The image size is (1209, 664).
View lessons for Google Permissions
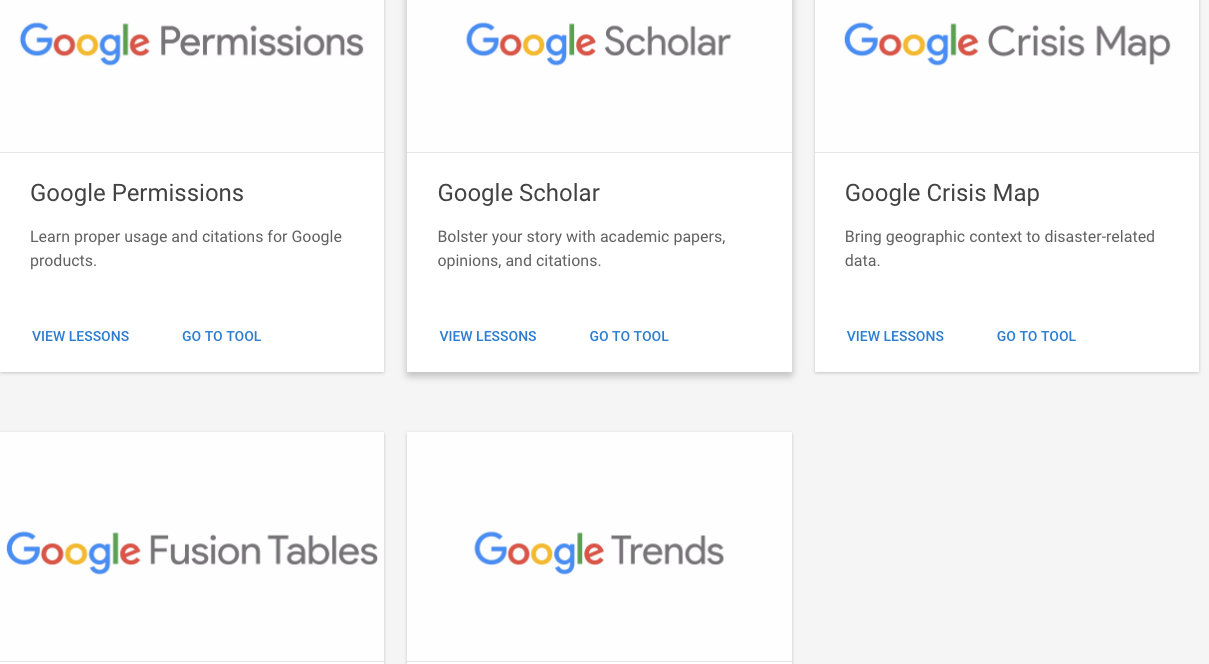[x=80, y=336]
